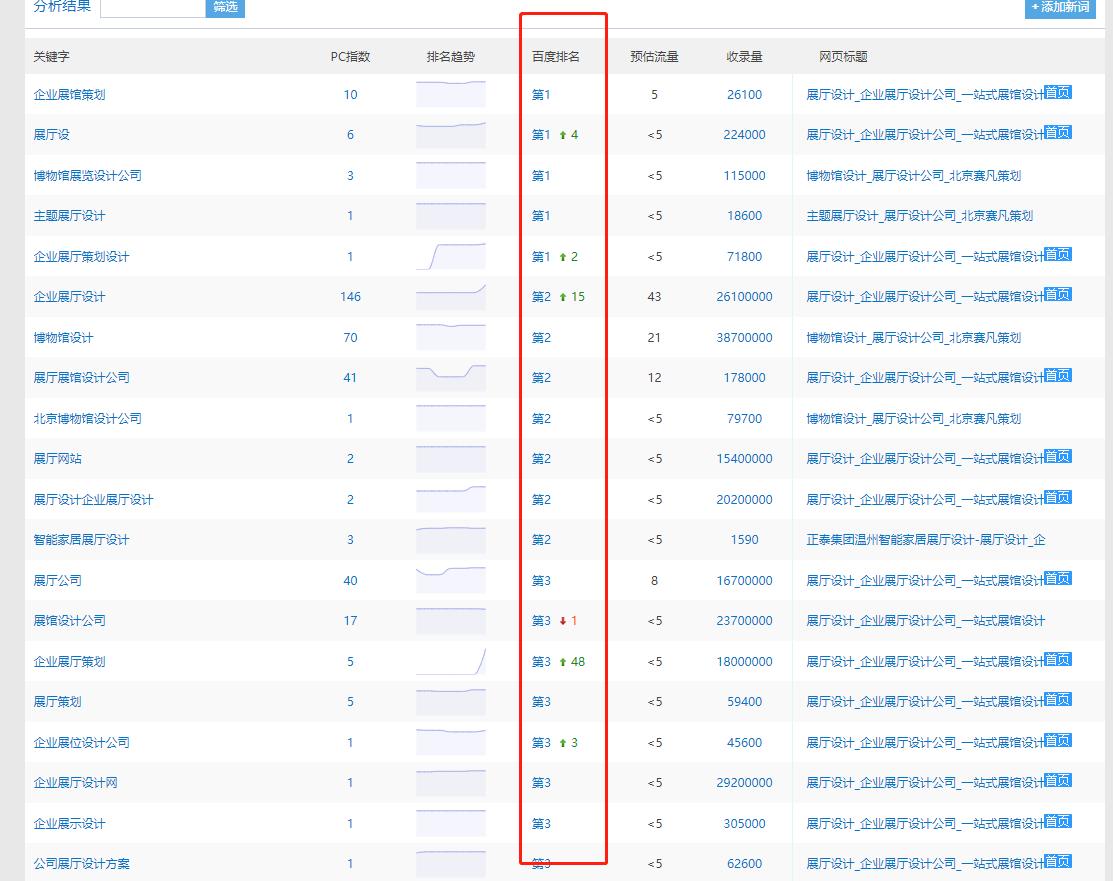Image resolution: width=1113 pixels, height=881 pixels.
Task: Open page title 主题展厅设计_展厅设计公司_北京赛凡策划
Action: 919,216
